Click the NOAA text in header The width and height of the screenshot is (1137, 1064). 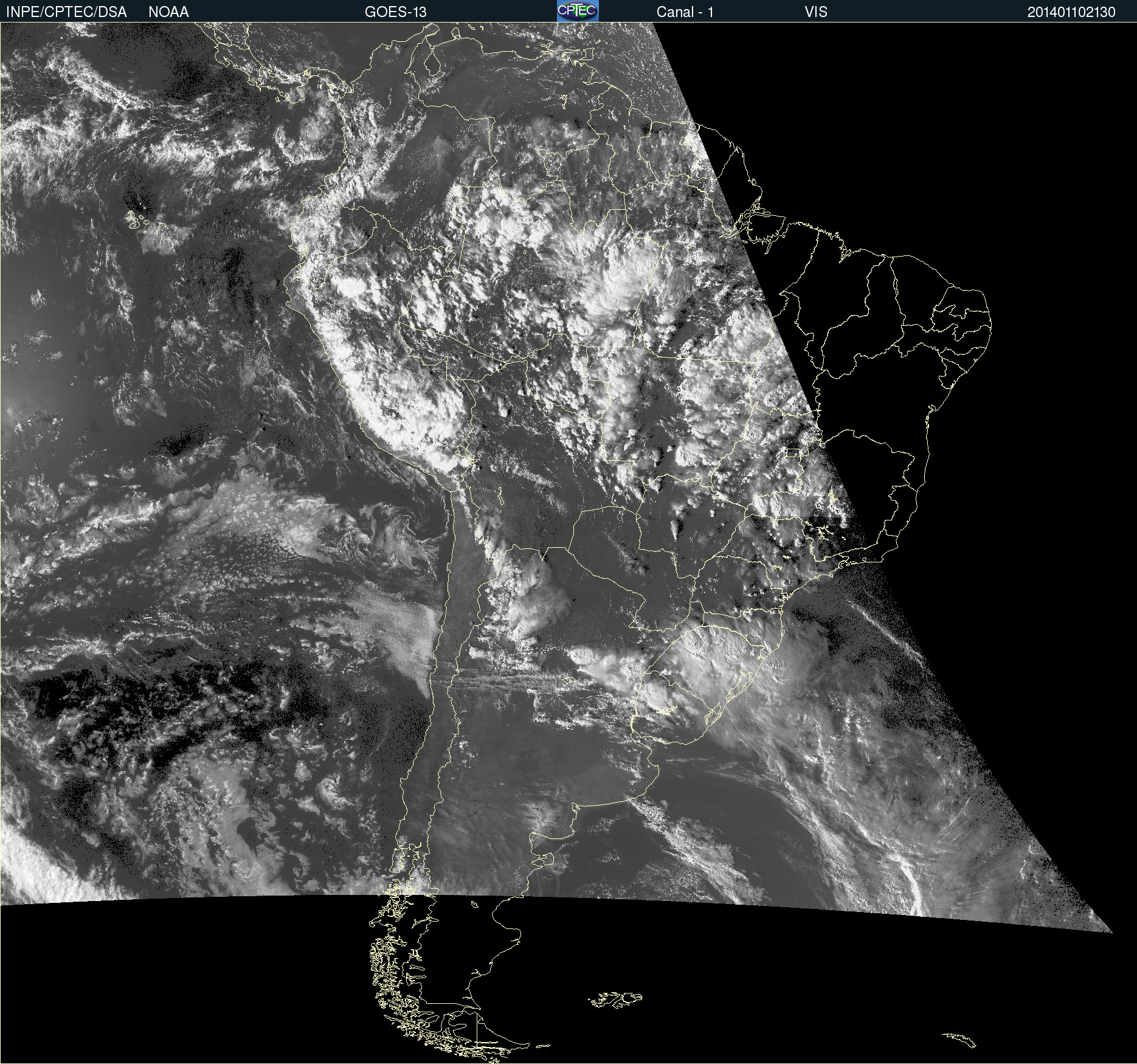coord(168,12)
